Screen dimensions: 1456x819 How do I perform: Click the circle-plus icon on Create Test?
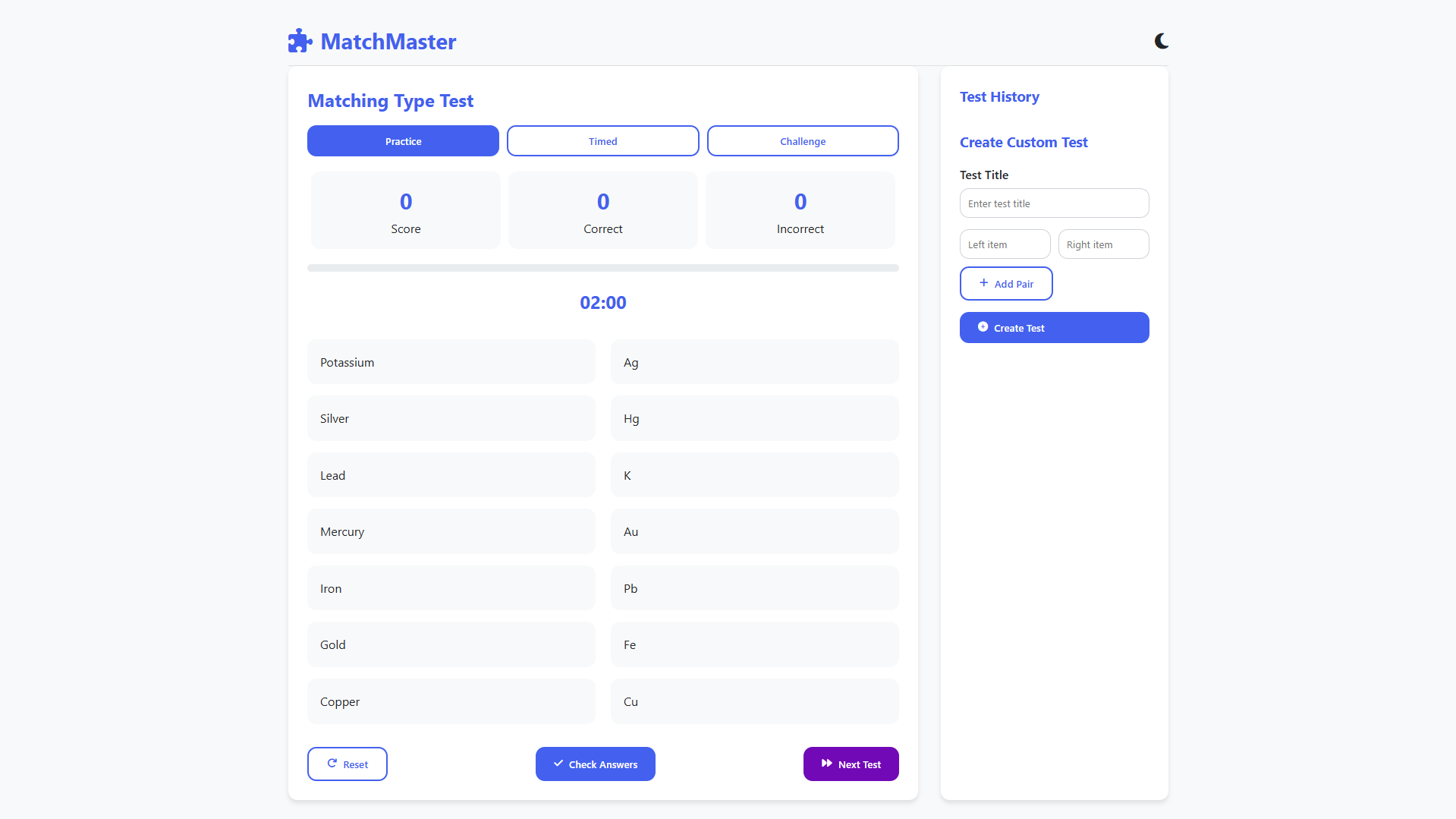pos(983,327)
